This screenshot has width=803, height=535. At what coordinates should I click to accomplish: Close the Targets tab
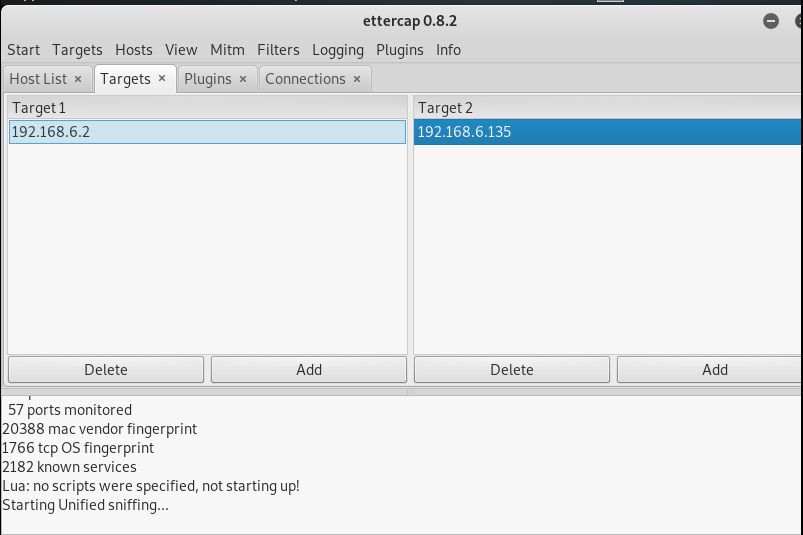(x=162, y=78)
